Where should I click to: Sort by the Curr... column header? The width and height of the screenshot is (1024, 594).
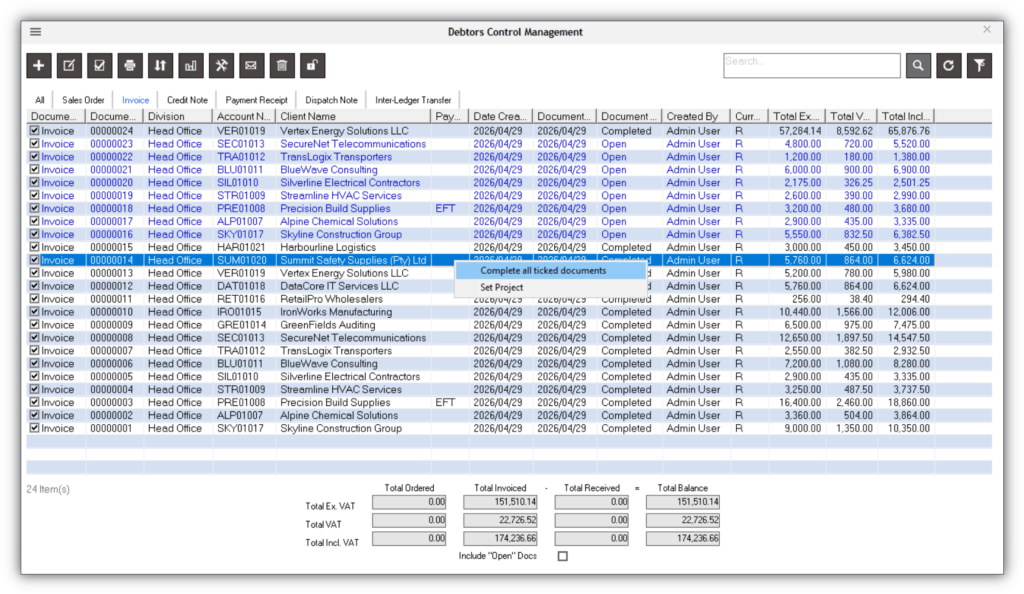748,116
